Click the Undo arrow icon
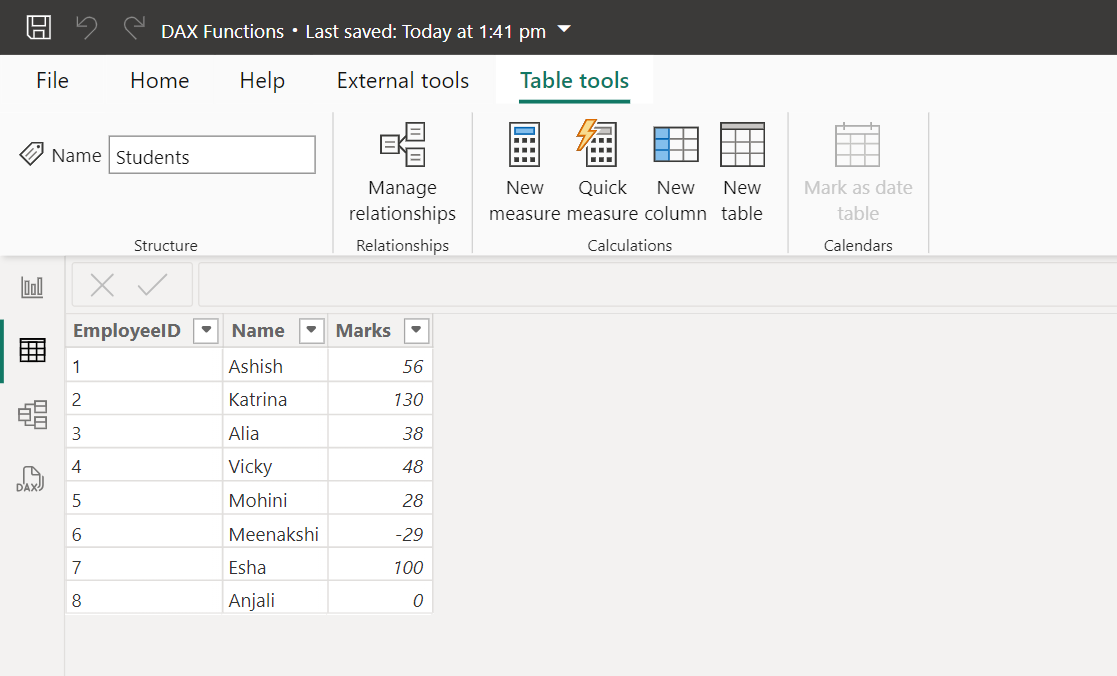1117x676 pixels. 87,28
